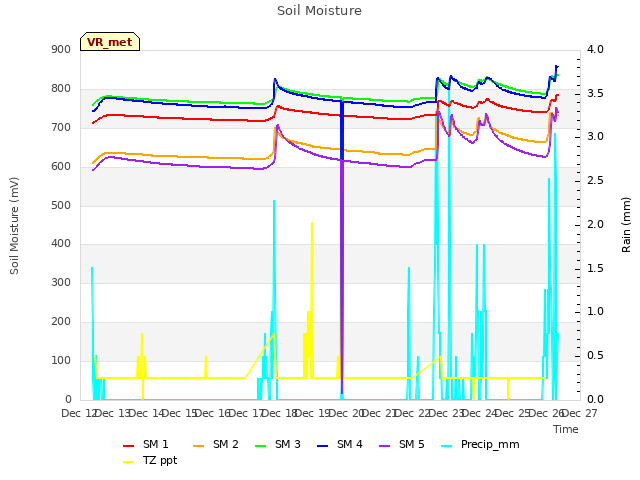Click the 4.0 rain axis value
Screen dimensions: 640x480
tap(595, 49)
